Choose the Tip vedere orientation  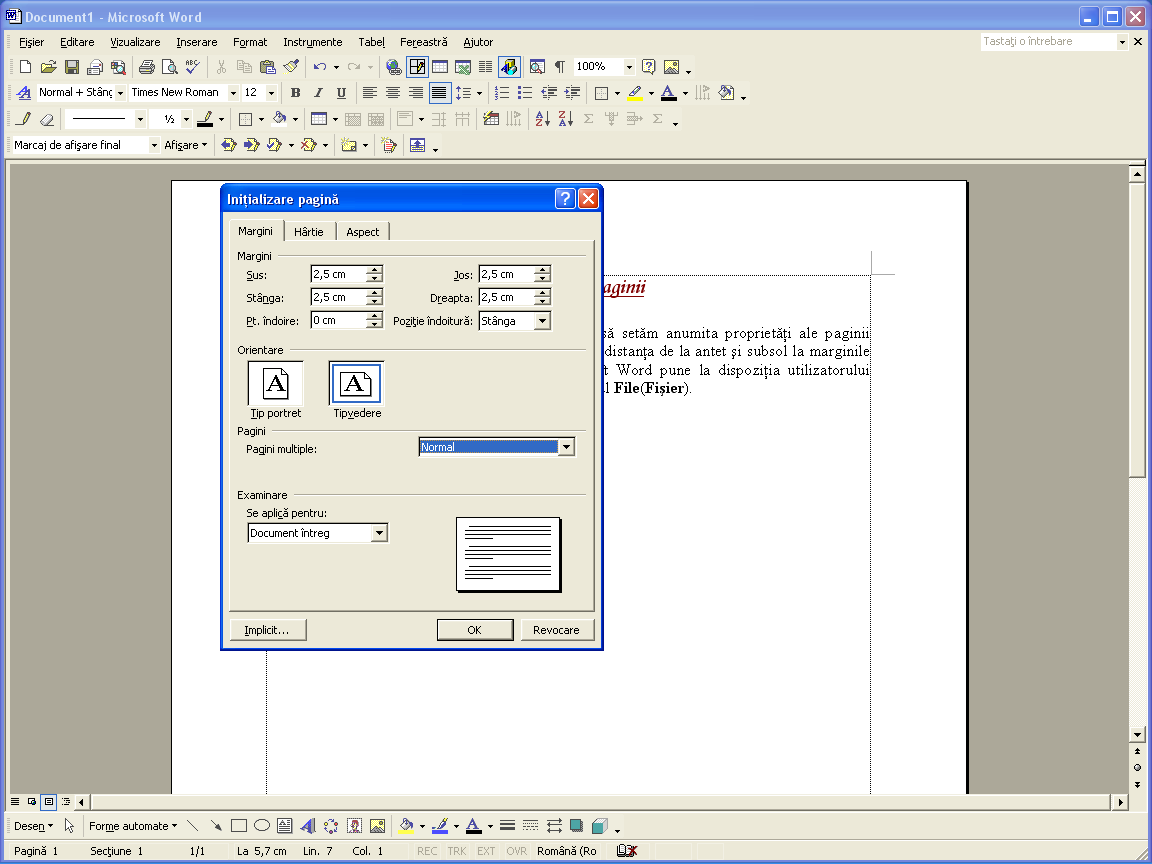356,390
